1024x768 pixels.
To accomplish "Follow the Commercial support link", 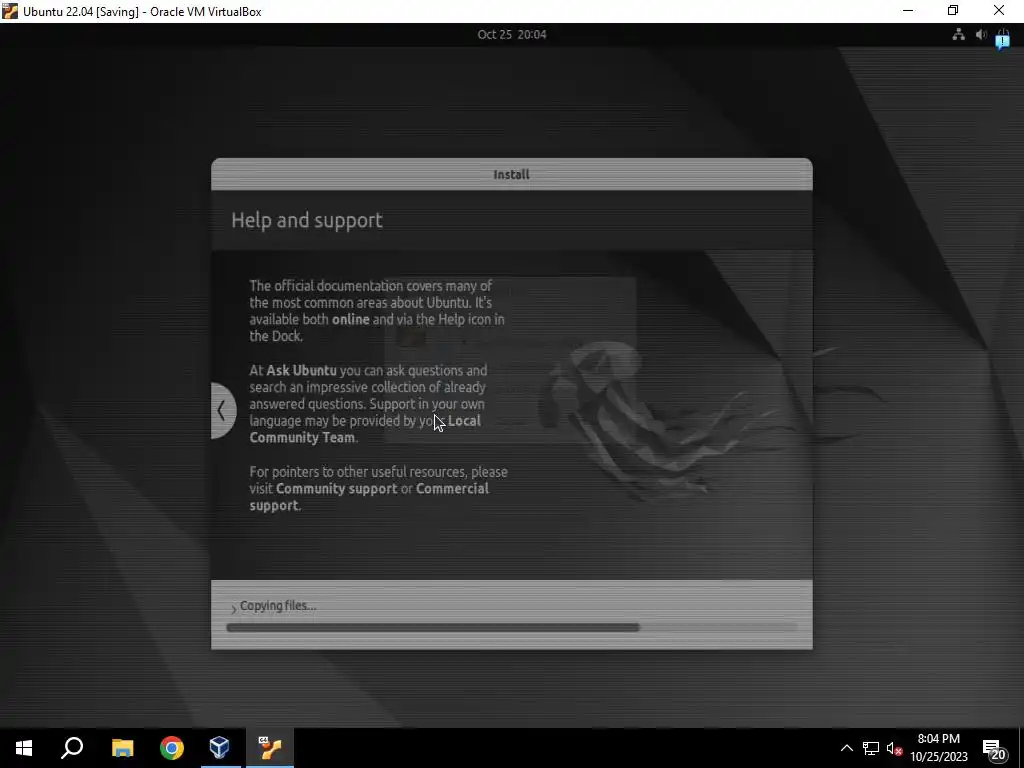I will (x=369, y=497).
